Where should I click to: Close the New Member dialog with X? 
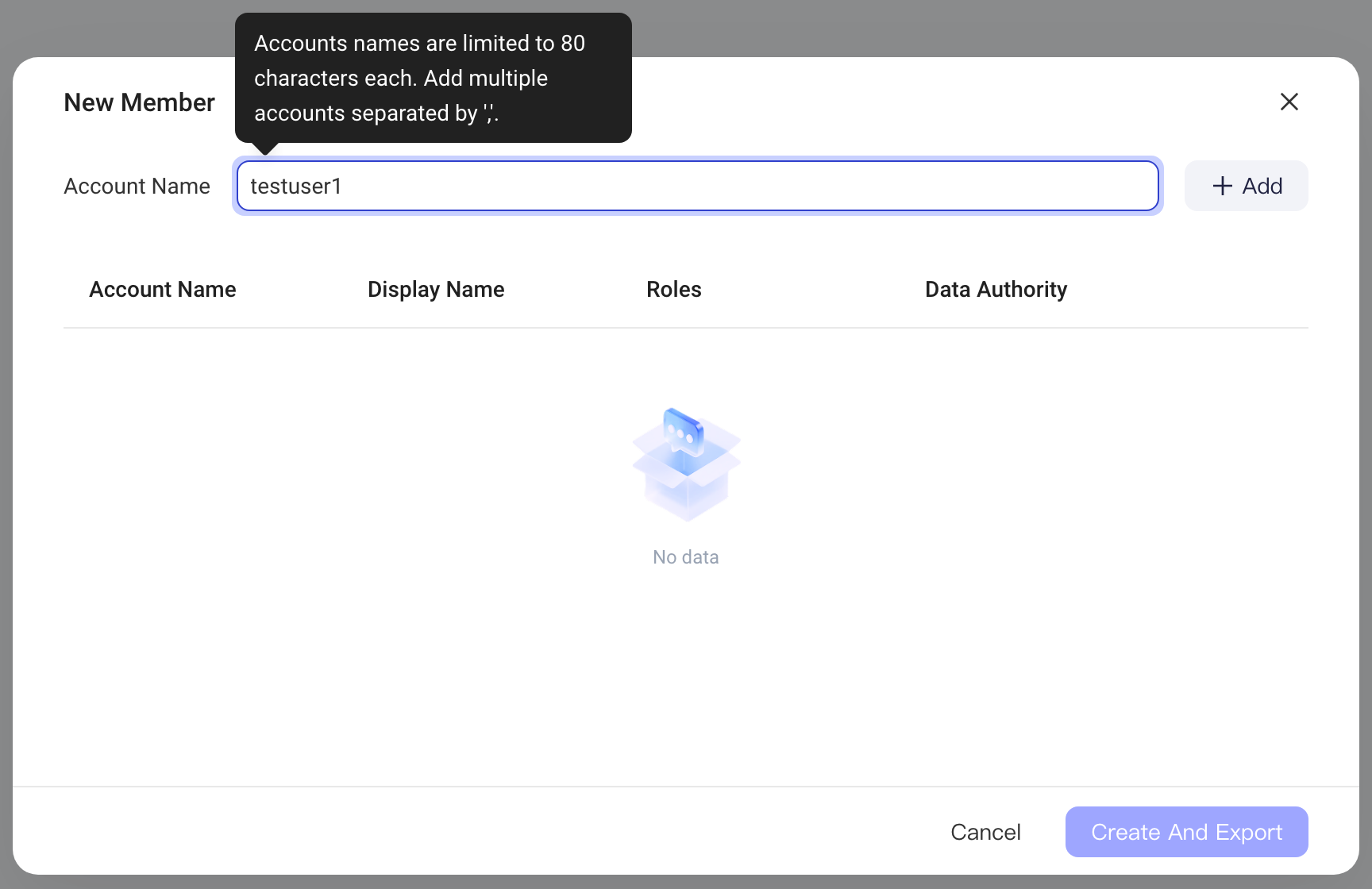(1289, 102)
